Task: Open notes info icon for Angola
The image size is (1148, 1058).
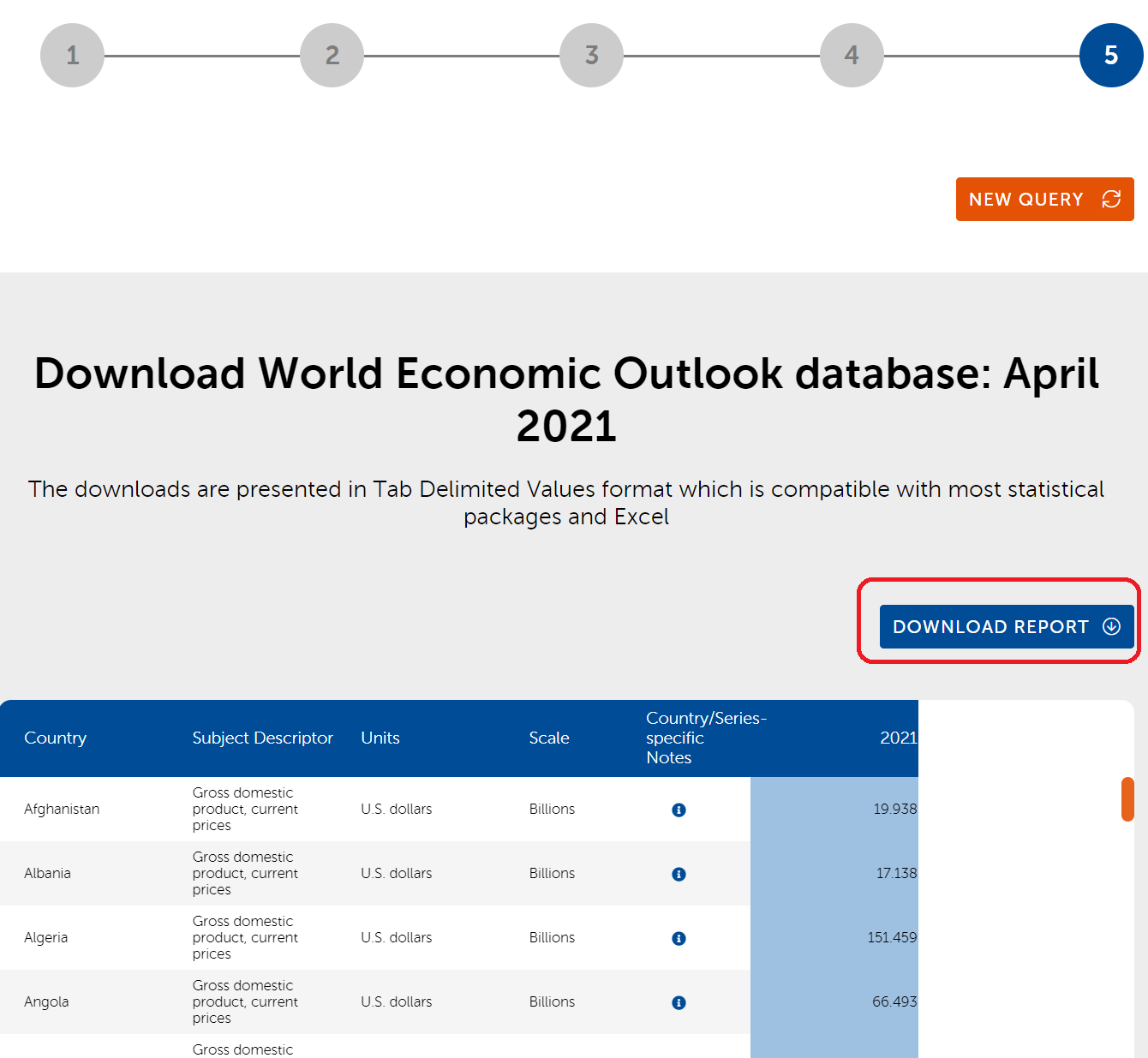Action: tap(679, 1002)
